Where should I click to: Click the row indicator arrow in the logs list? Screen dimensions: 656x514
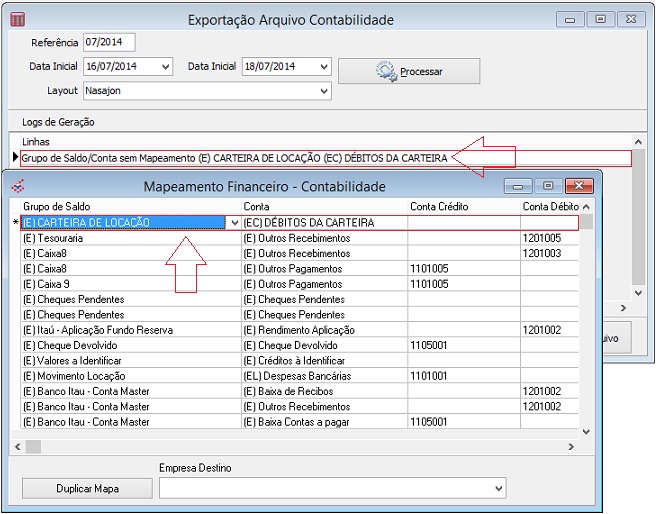click(14, 158)
